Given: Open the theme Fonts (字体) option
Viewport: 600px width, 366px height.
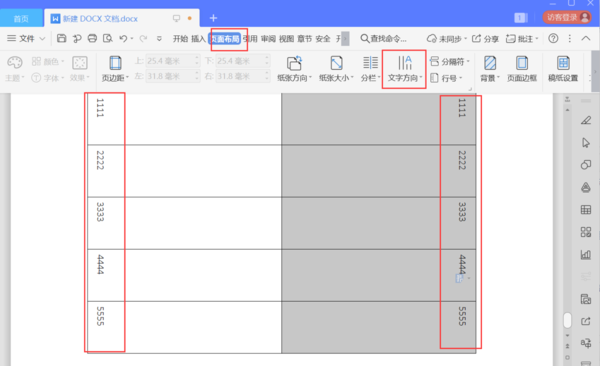Looking at the screenshot, I should (x=47, y=78).
